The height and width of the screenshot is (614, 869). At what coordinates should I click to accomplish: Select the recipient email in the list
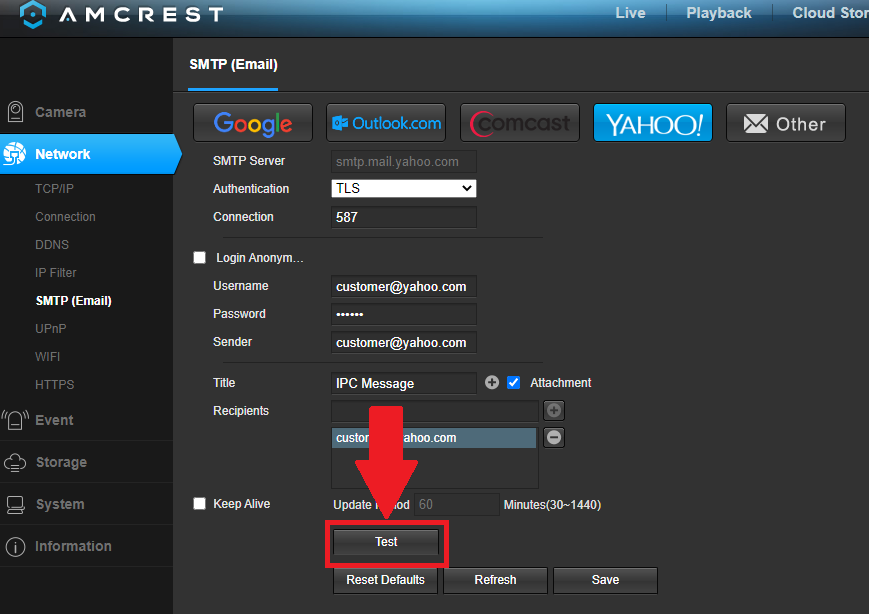(x=434, y=438)
